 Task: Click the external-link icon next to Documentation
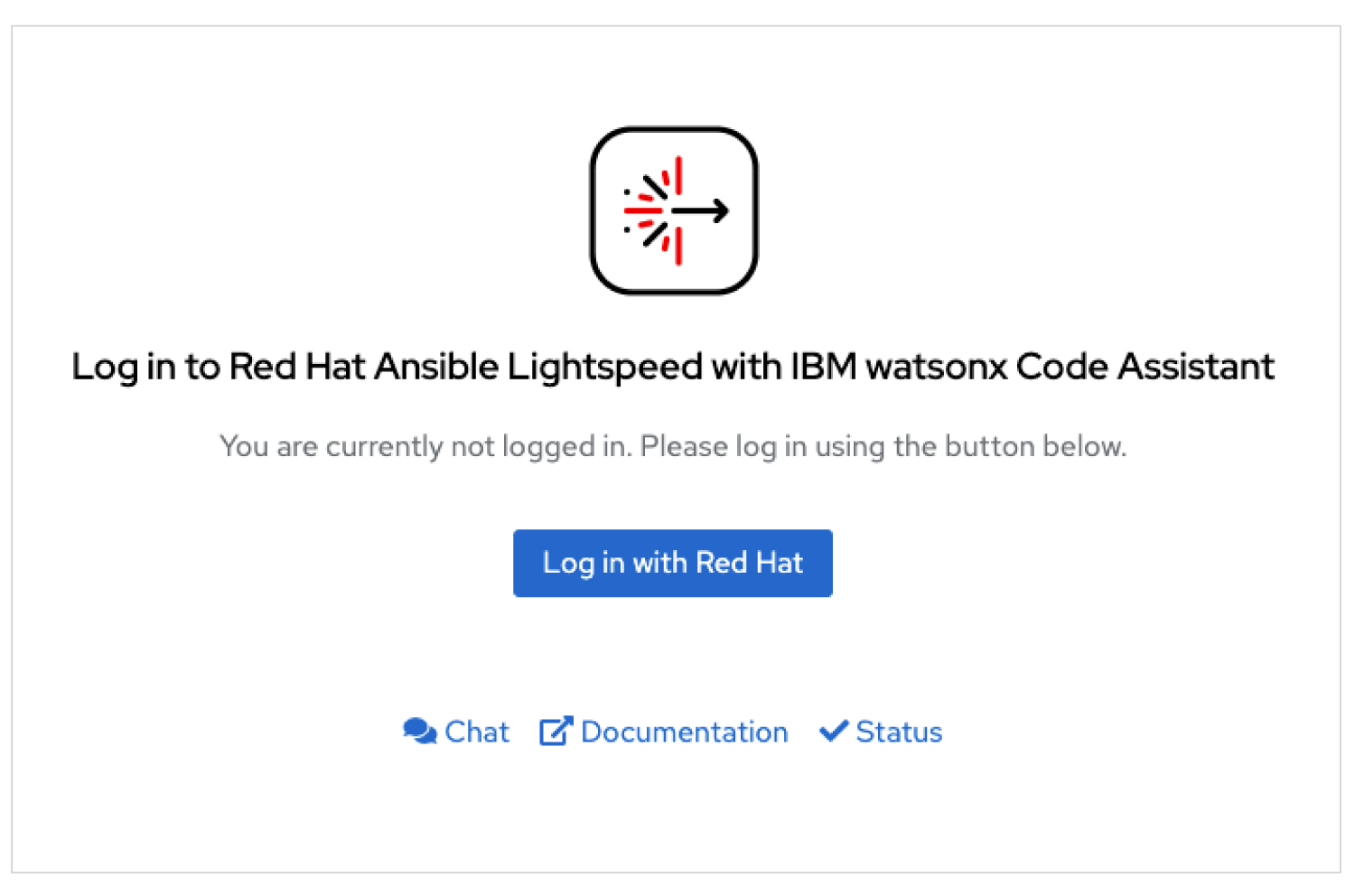556,730
